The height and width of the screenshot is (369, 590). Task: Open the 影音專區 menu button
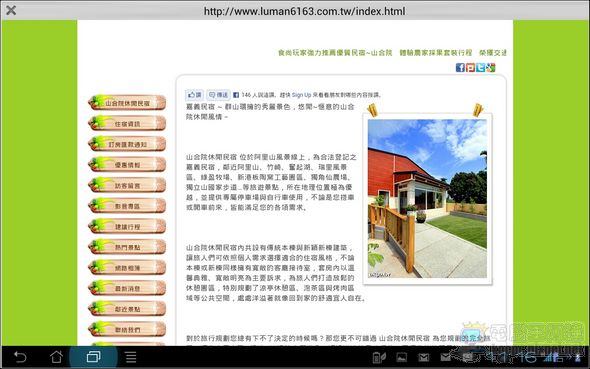[x=127, y=206]
